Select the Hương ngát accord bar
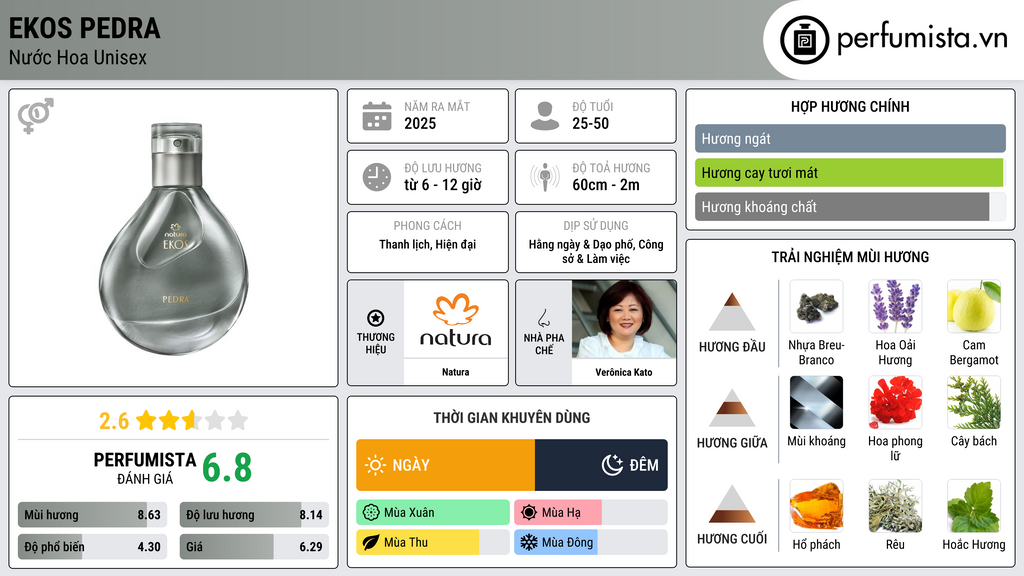Viewport: 1024px width, 576px height. [x=850, y=138]
